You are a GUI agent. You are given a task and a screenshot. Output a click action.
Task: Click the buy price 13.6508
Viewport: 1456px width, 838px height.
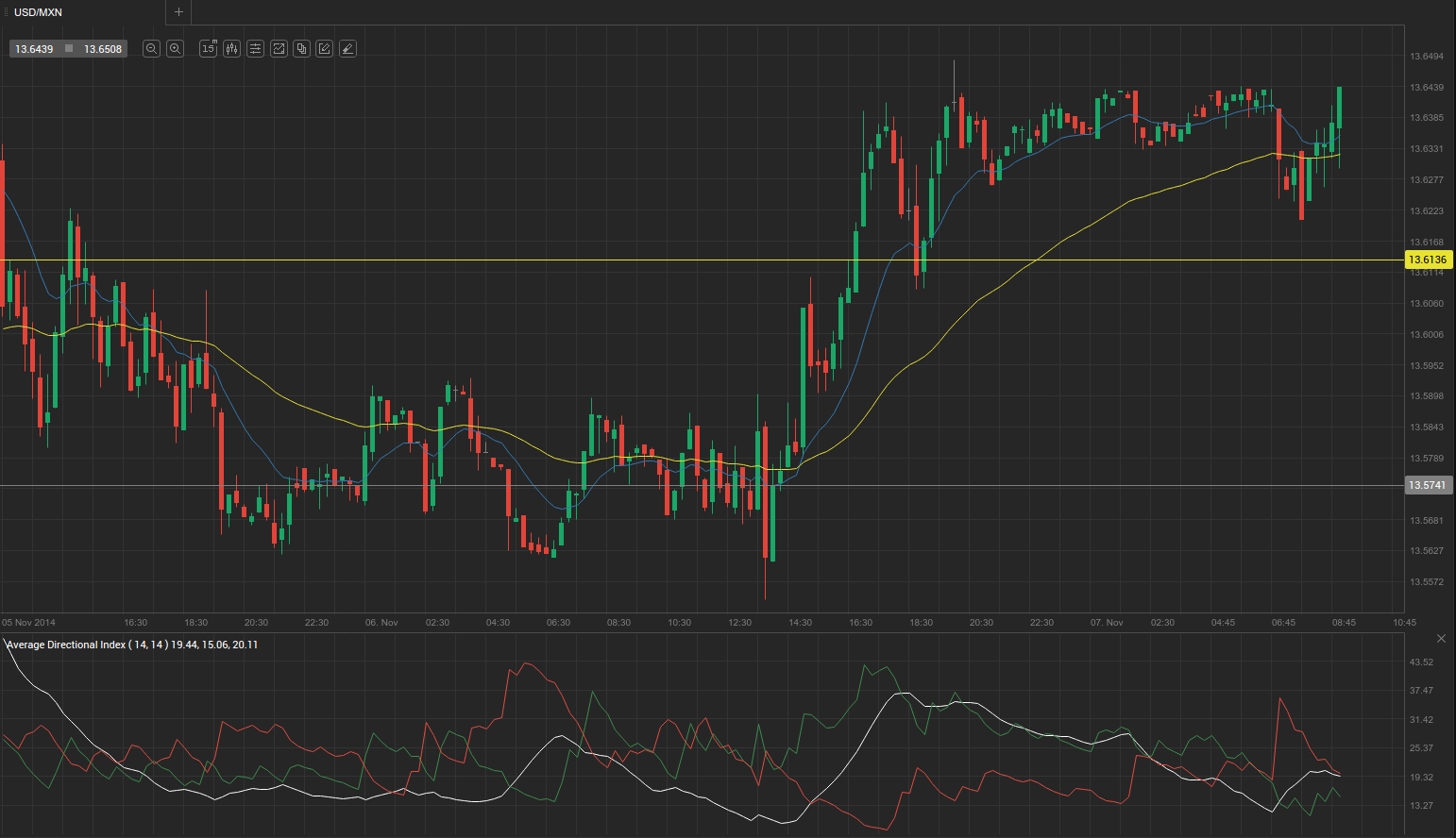(x=103, y=49)
